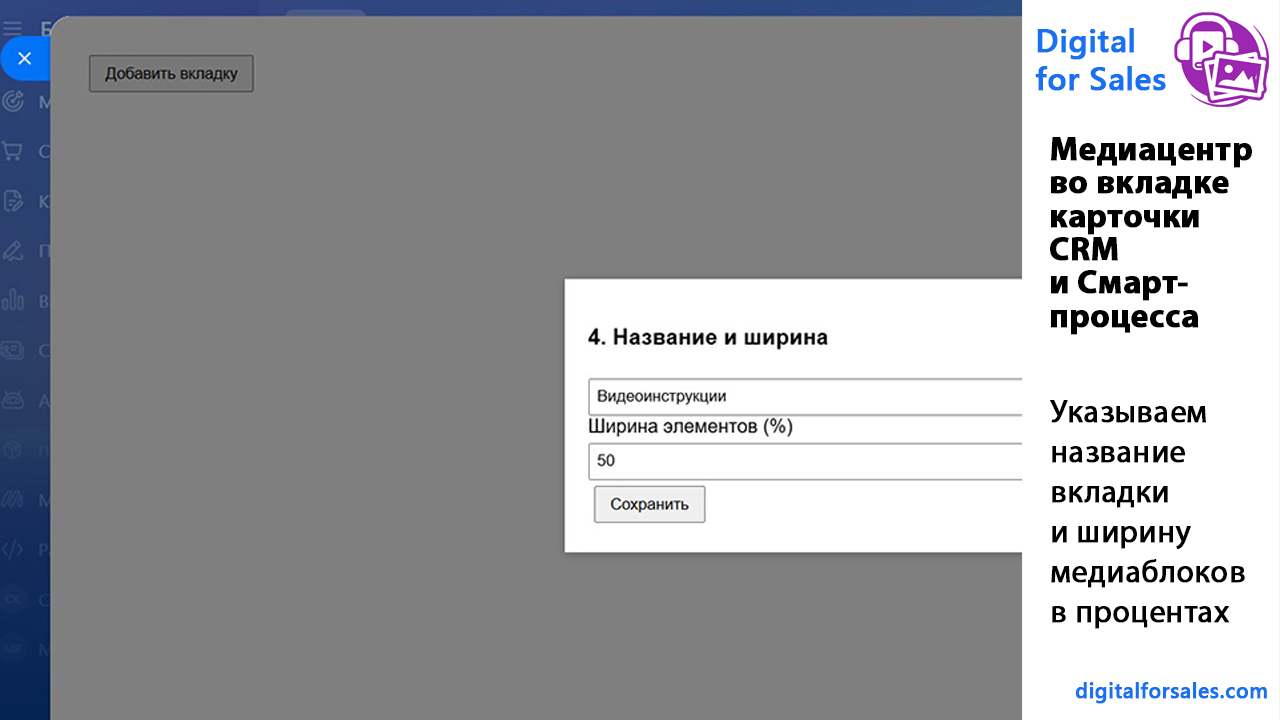Click the "Ширина элементов (%)" label
Image resolution: width=1280 pixels, height=720 pixels.
[x=690, y=427]
